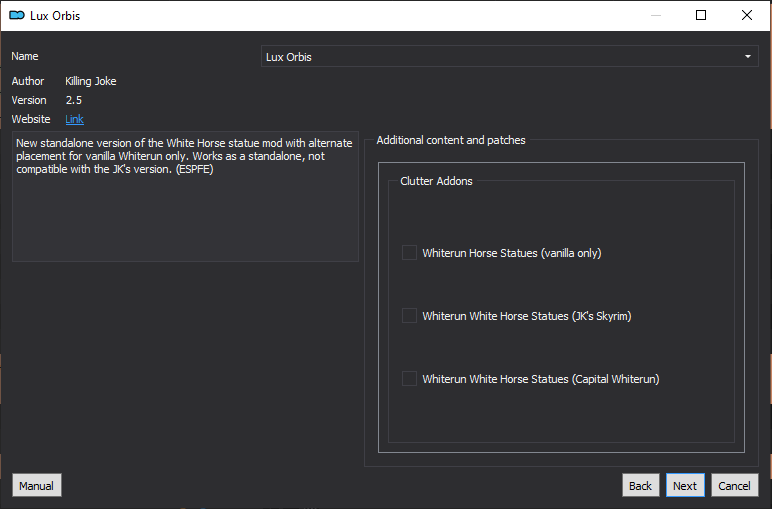Maximize the Lux Orbis installer window
772x509 pixels.
pos(701,16)
